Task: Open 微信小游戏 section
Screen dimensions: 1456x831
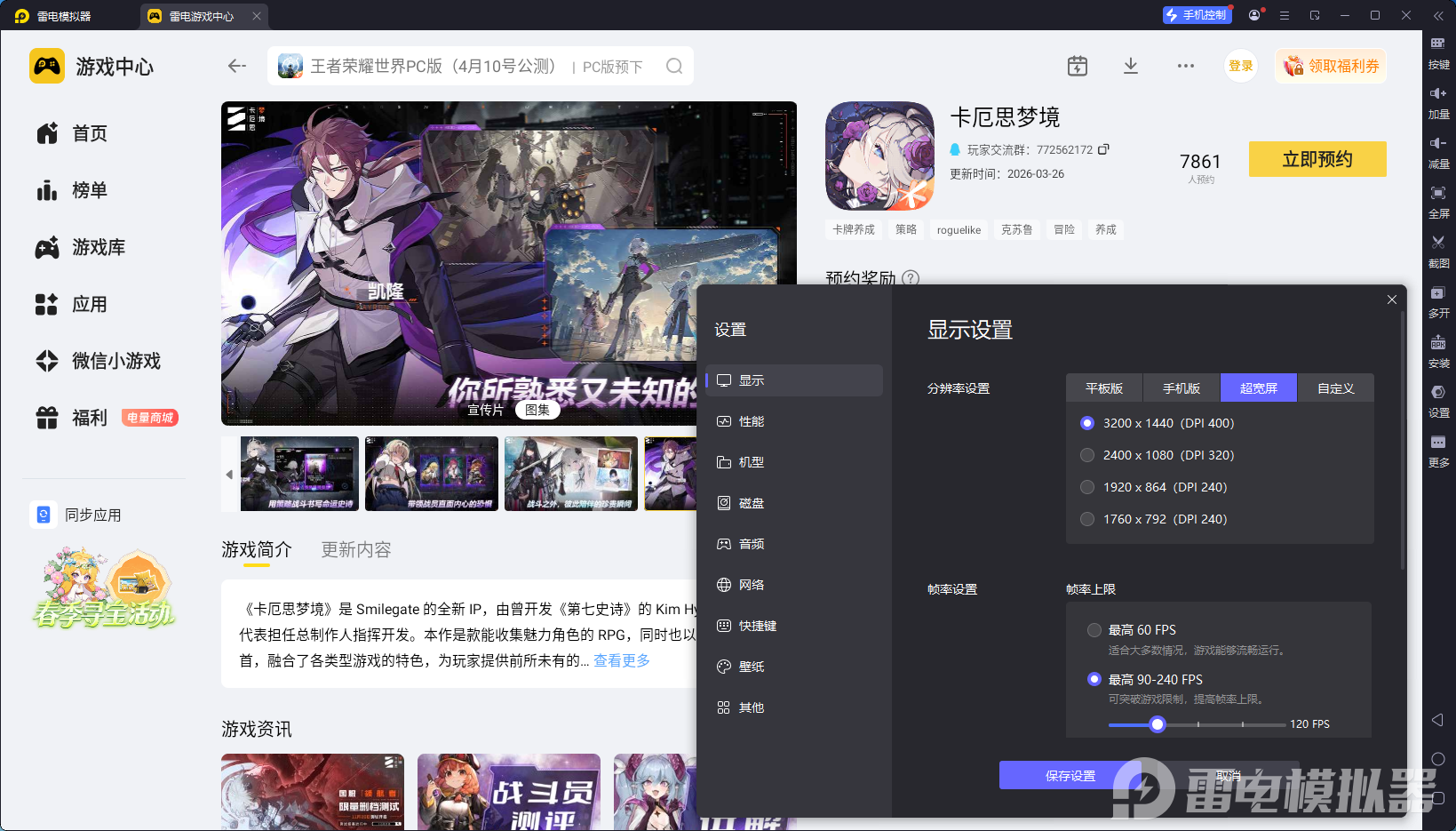Action: (x=99, y=361)
